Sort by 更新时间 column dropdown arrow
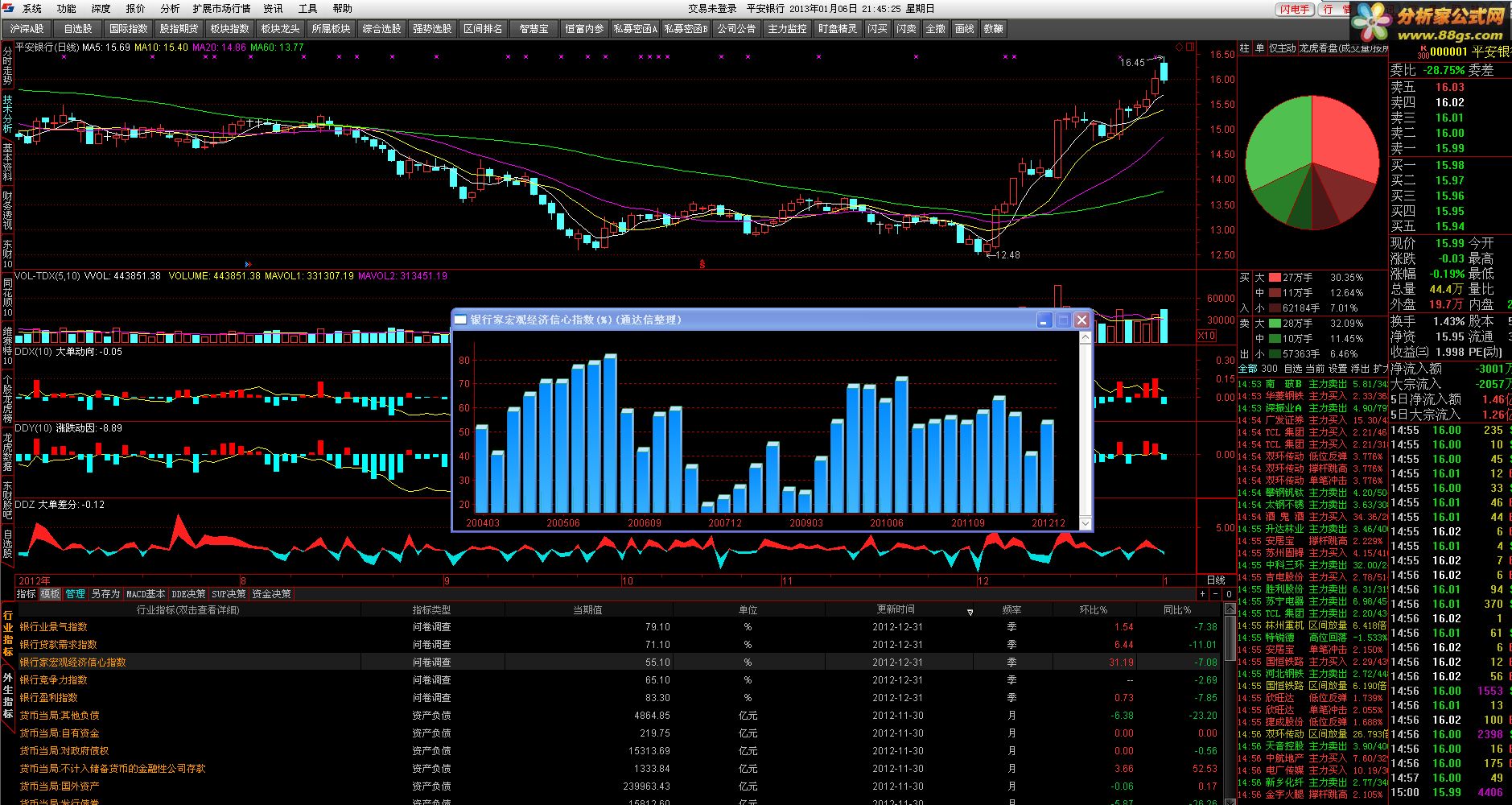 pyautogui.click(x=970, y=612)
